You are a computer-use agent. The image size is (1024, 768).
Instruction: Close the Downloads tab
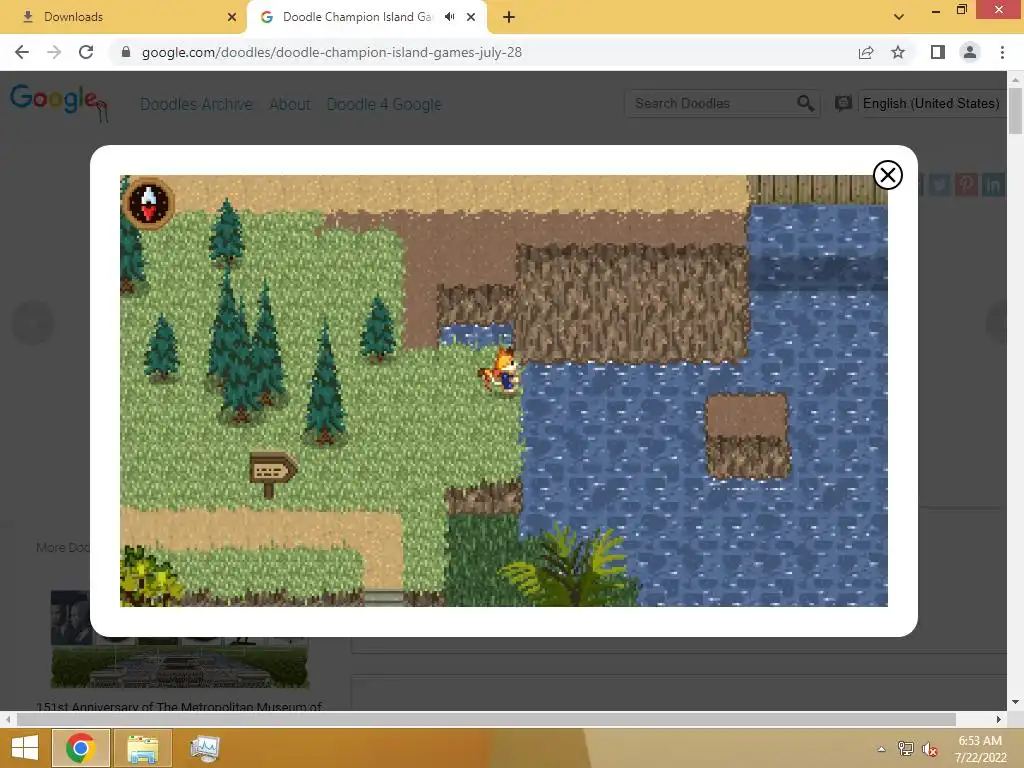(x=232, y=17)
